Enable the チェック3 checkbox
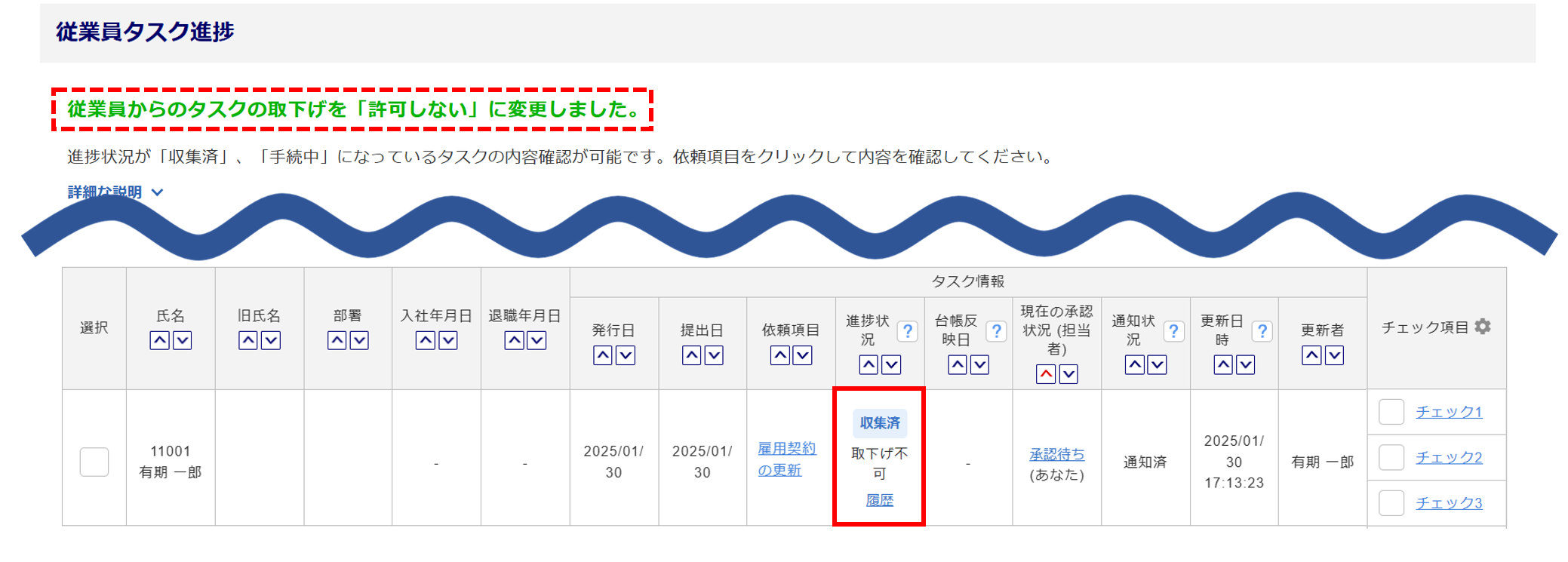Image resolution: width=1568 pixels, height=562 pixels. (x=1391, y=502)
